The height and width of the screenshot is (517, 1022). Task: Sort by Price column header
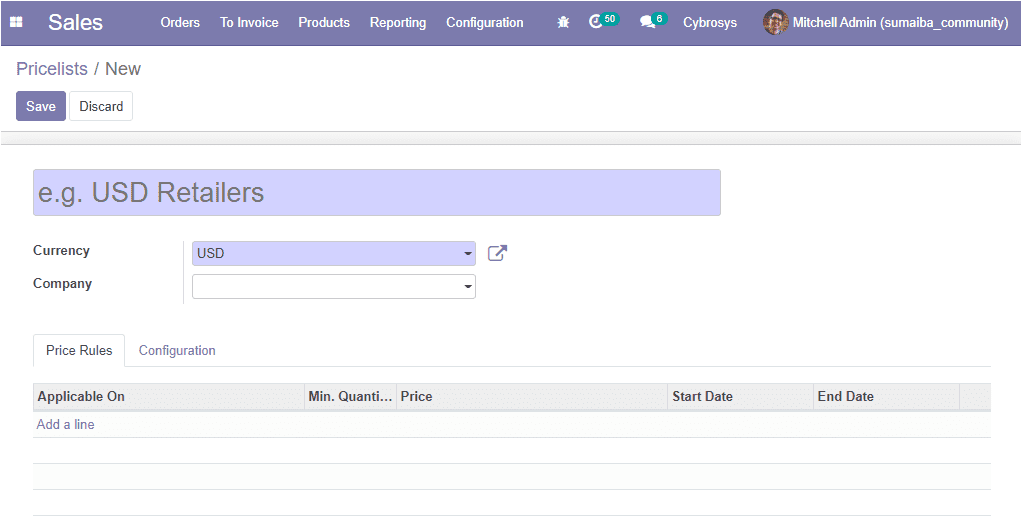tap(532, 396)
